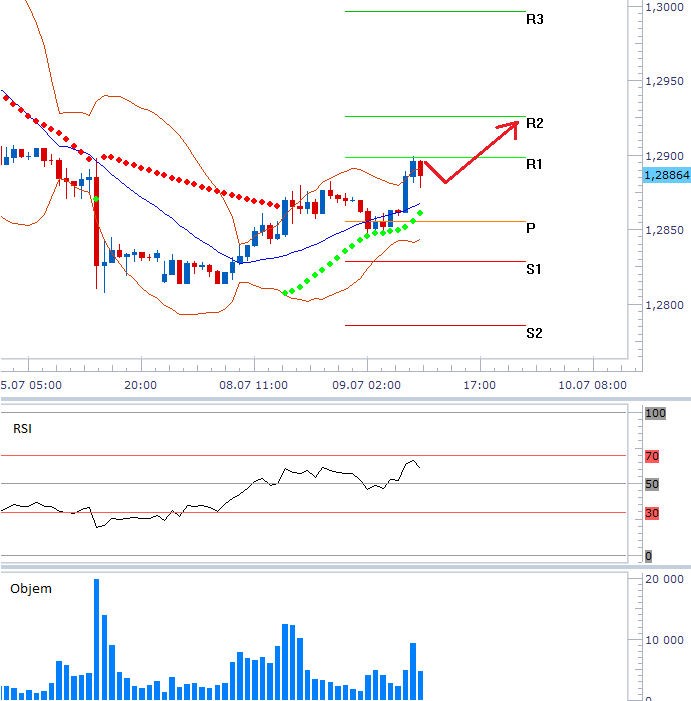This screenshot has width=691, height=701.
Task: Click the current price tag 1,28864
Action: coord(667,175)
